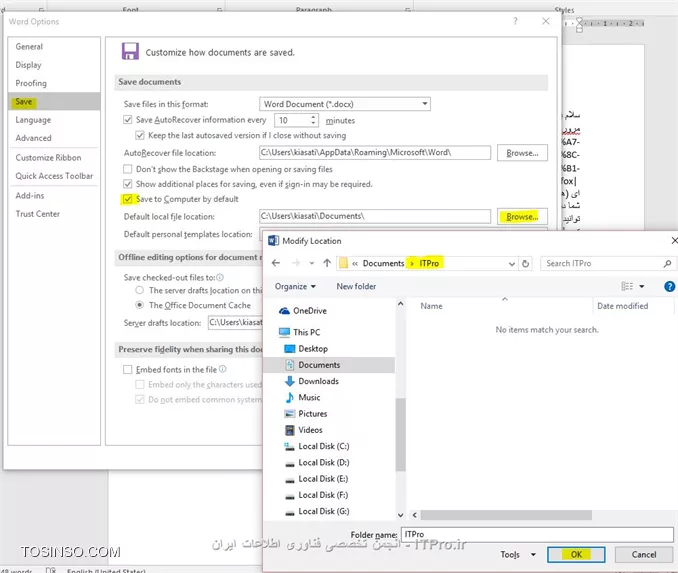Open the Proofing options category
Image resolution: width=678 pixels, height=573 pixels.
(x=31, y=83)
